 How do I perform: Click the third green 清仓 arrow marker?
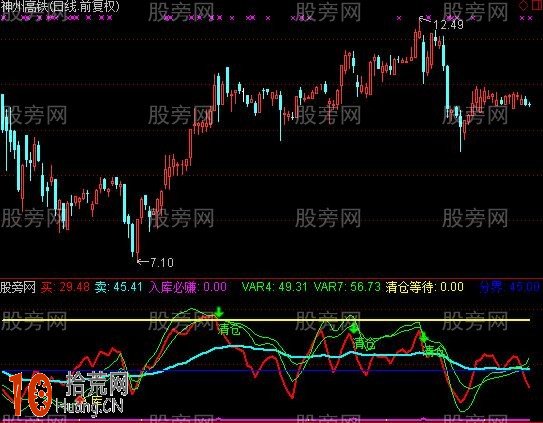pyautogui.click(x=424, y=336)
